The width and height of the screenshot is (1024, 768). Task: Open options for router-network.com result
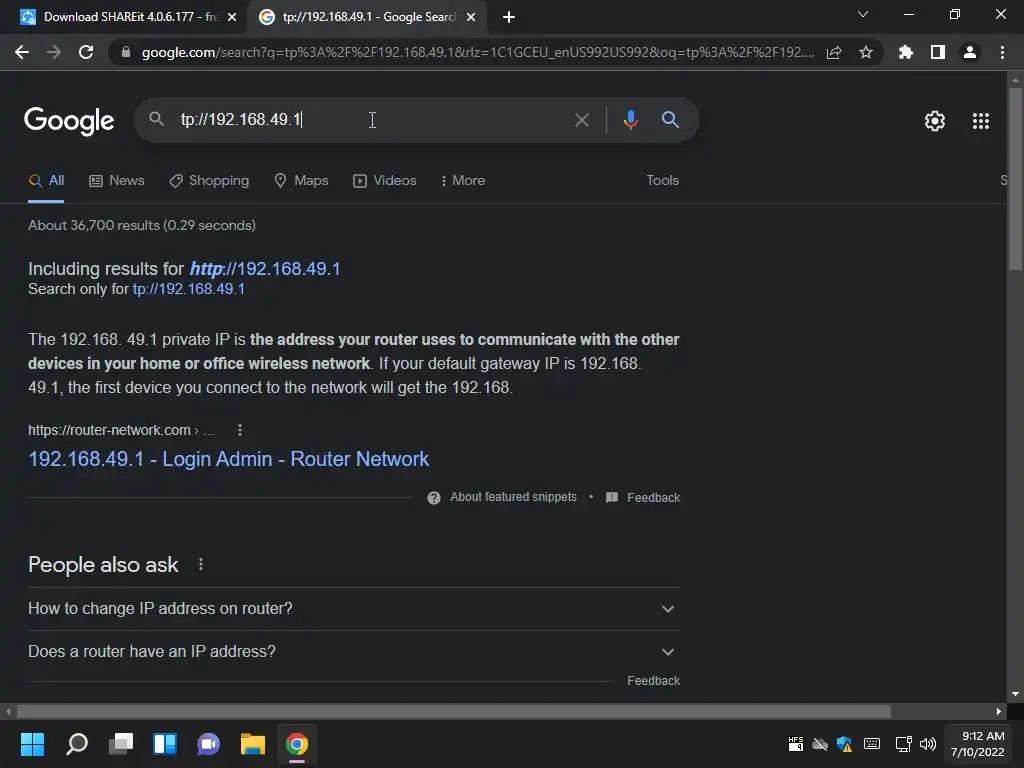coord(240,430)
